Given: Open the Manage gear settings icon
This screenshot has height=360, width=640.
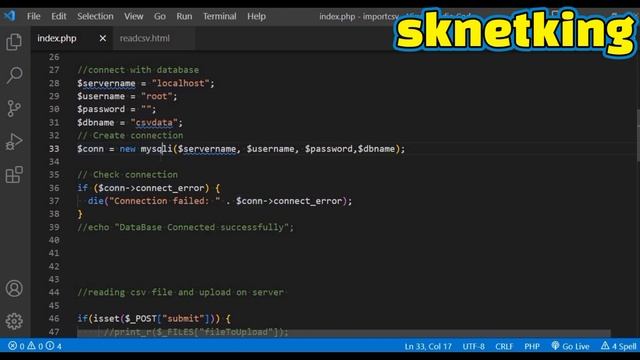Looking at the screenshot, I should click(x=14, y=321).
